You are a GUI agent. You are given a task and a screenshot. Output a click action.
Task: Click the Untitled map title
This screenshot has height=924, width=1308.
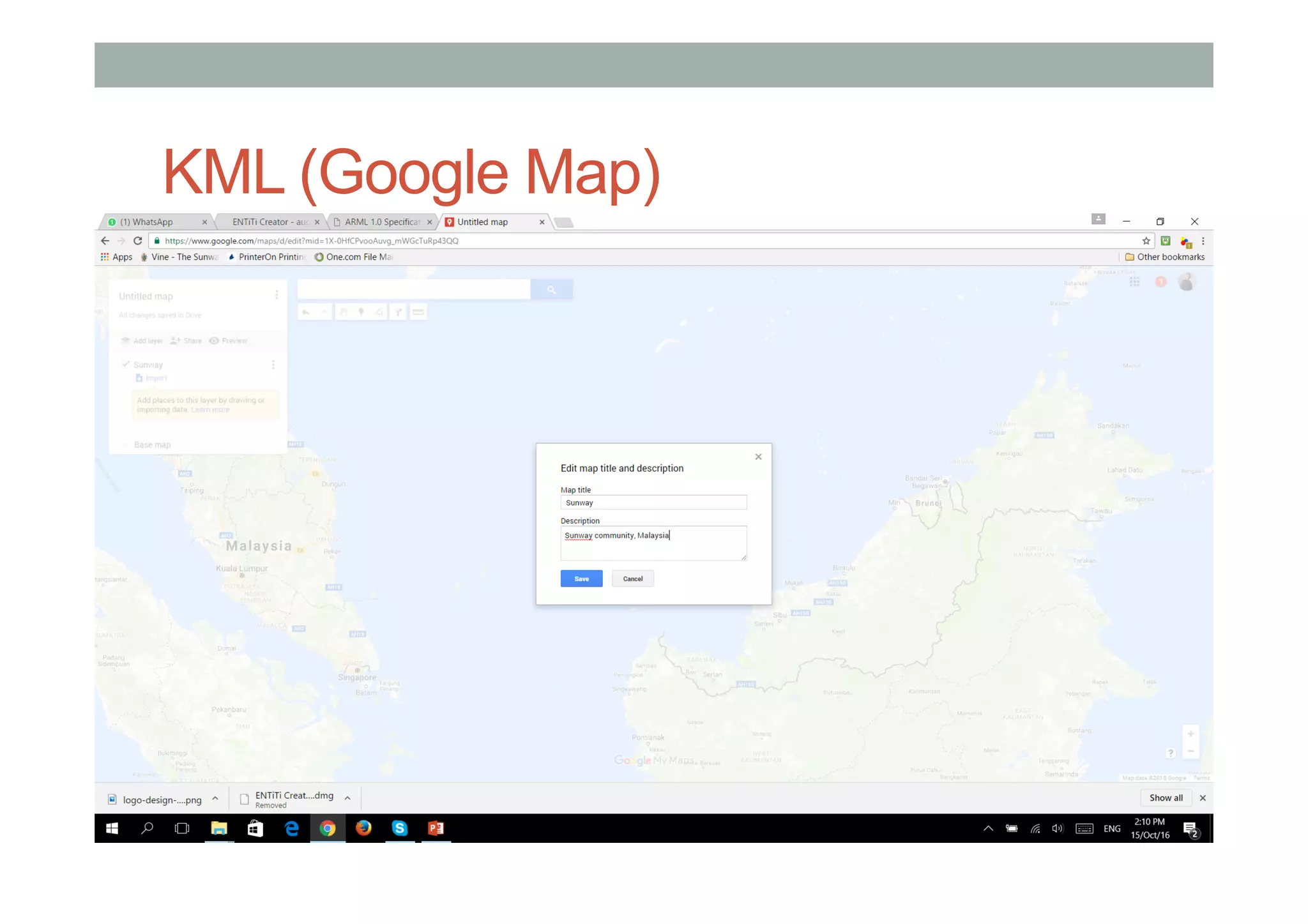point(146,296)
